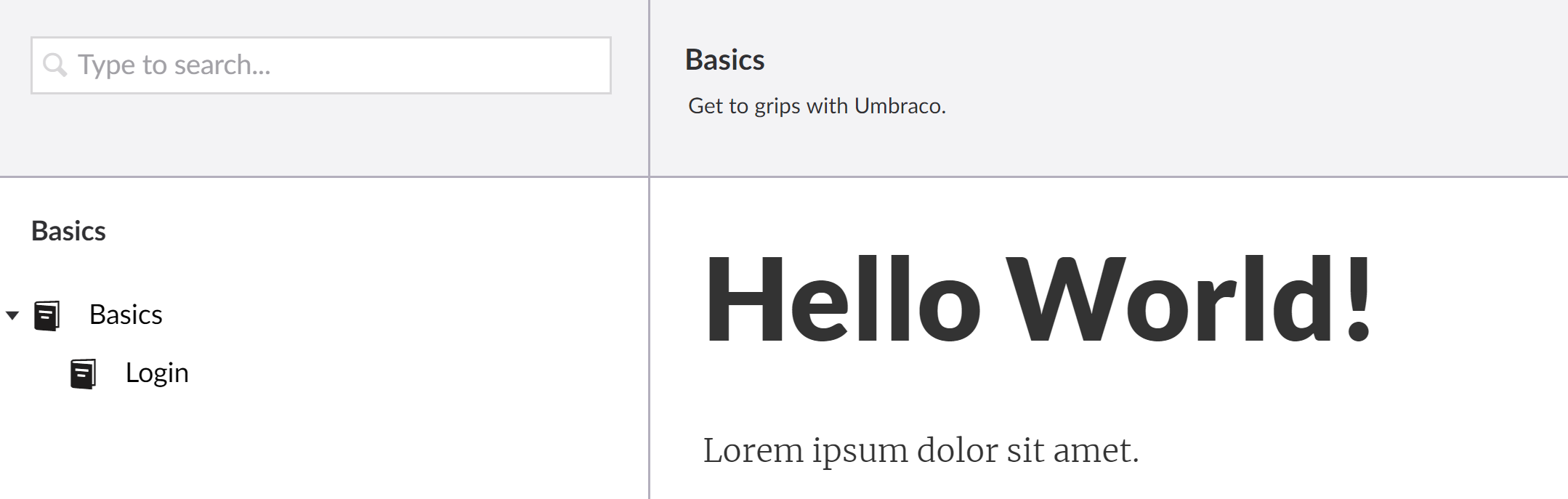Focus the Type to search field
1568x499 pixels.
(x=320, y=65)
